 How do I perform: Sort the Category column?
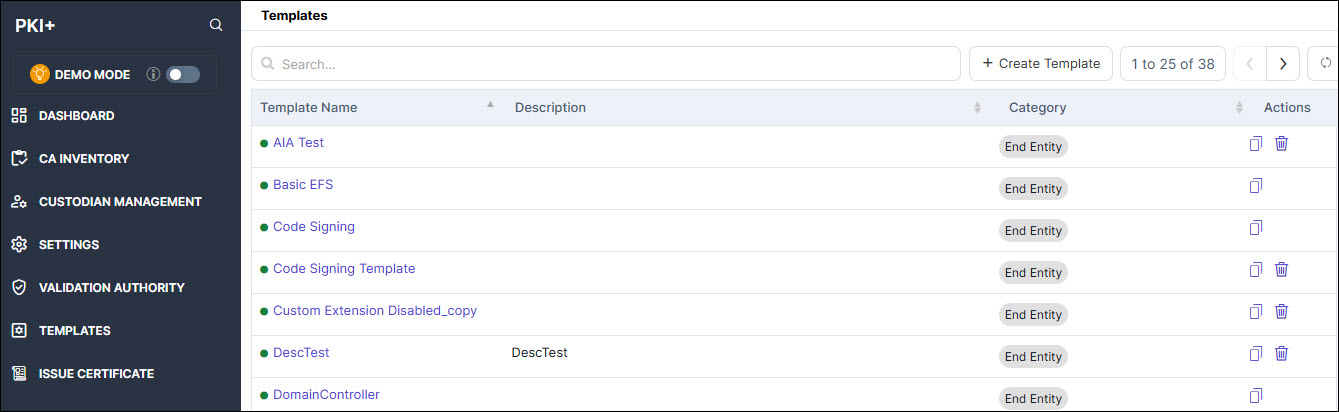click(1239, 108)
